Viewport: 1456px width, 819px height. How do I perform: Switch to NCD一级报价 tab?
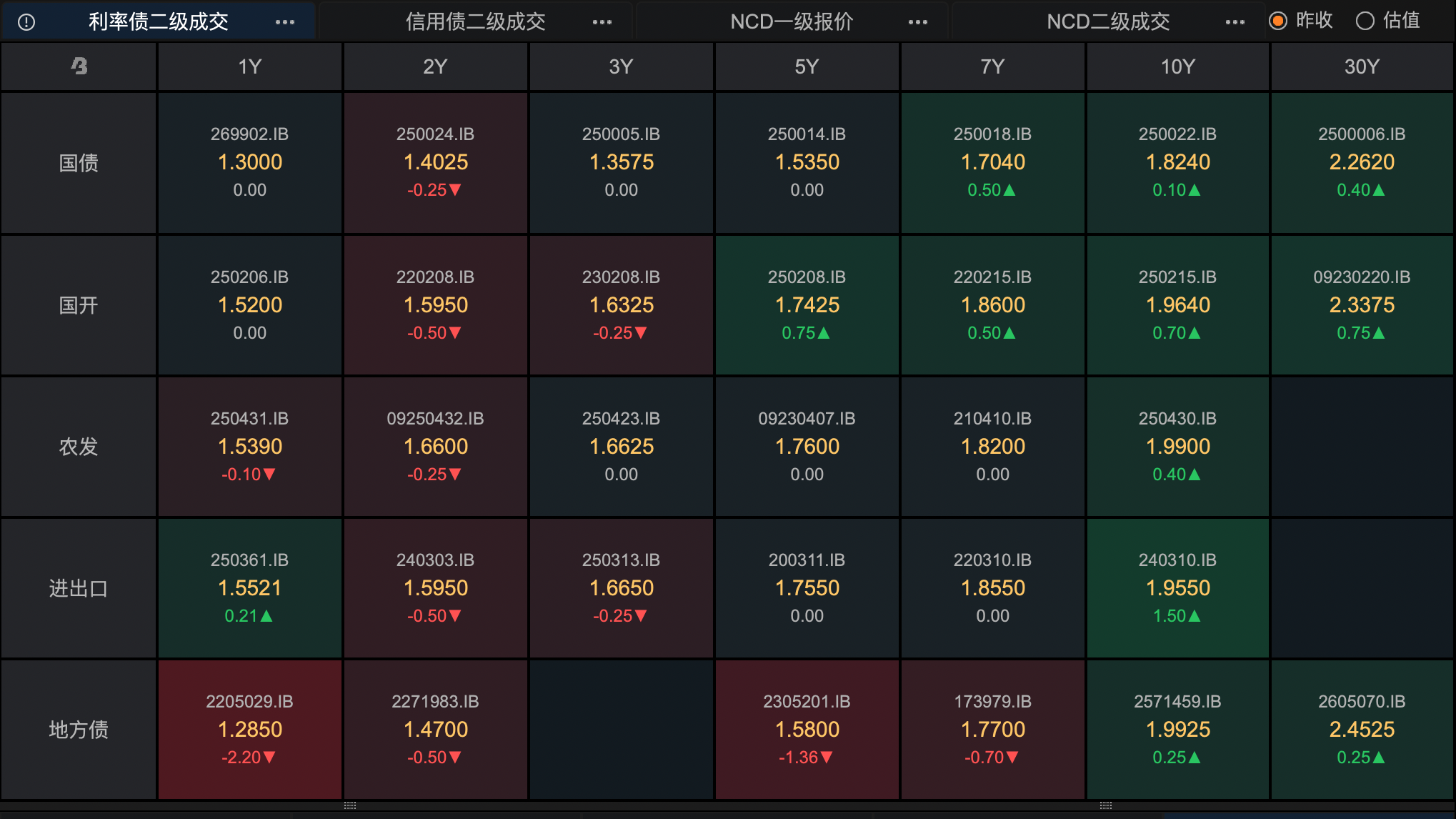coord(792,22)
